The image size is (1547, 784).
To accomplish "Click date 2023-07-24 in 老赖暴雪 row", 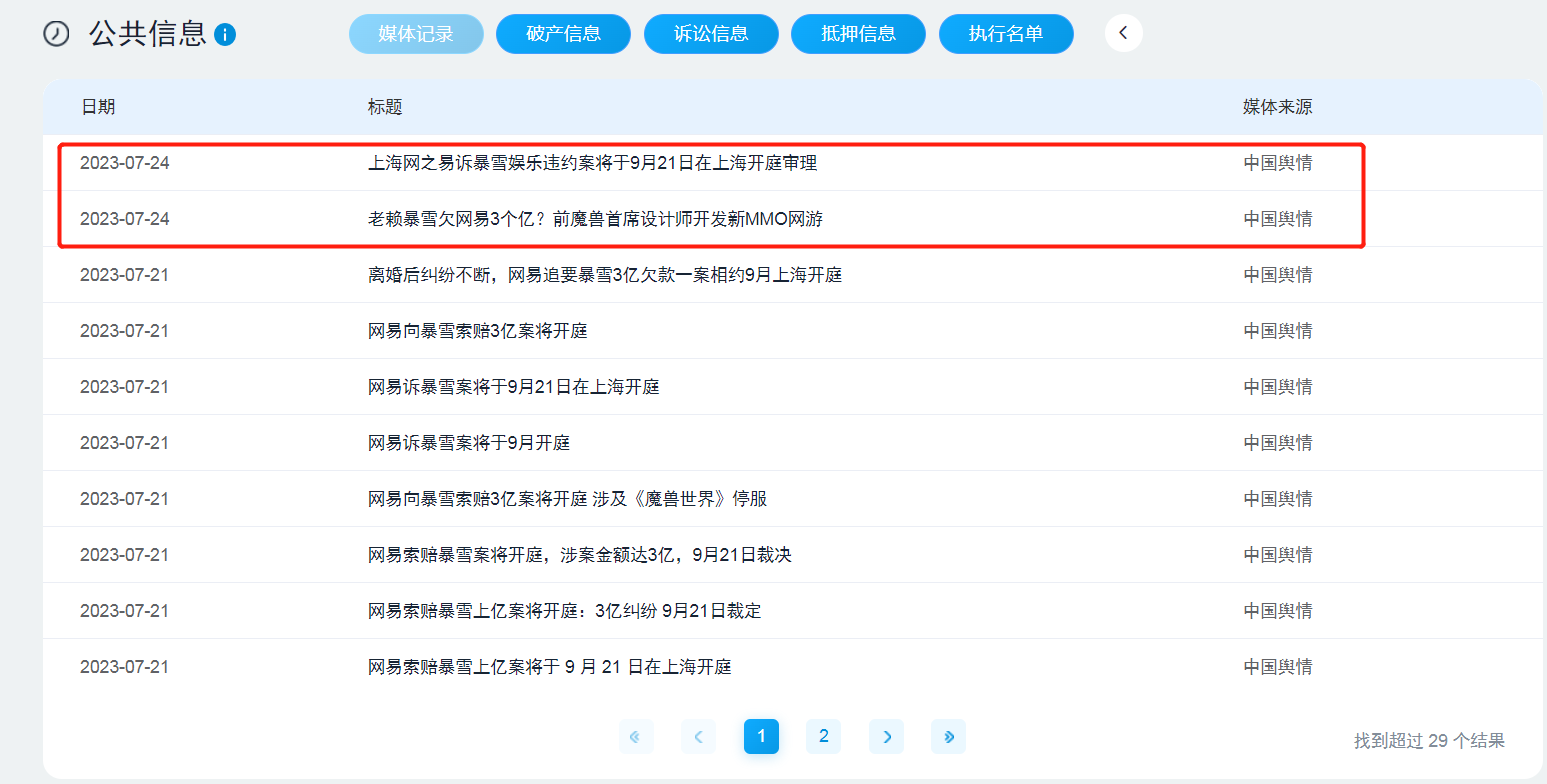I will pyautogui.click(x=125, y=219).
